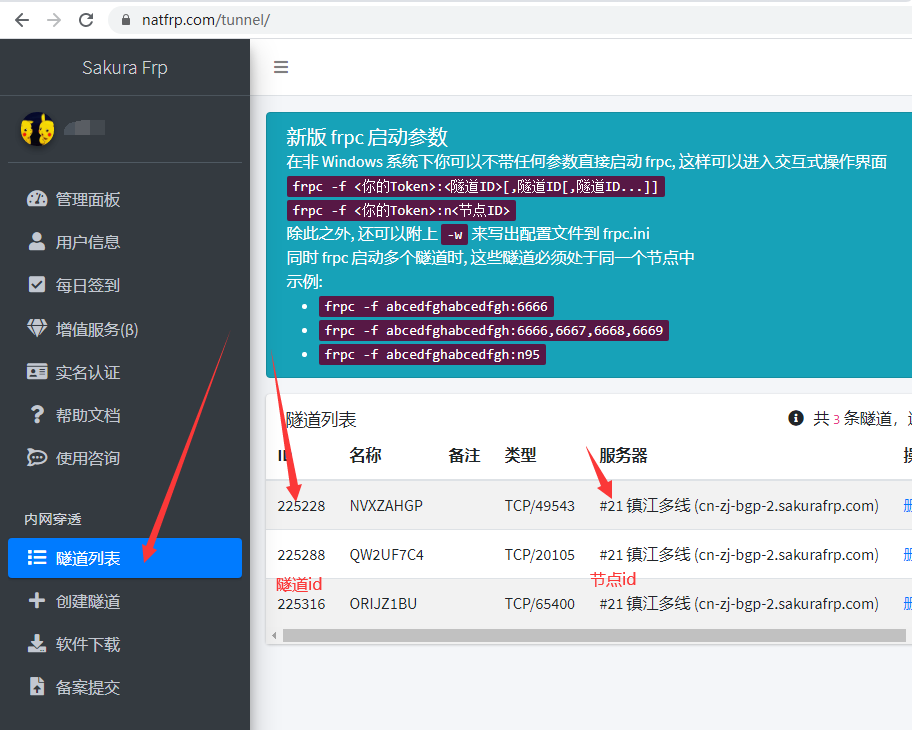Toggle sidebar with hamburger menu icon
This screenshot has width=912, height=730.
pyautogui.click(x=281, y=67)
